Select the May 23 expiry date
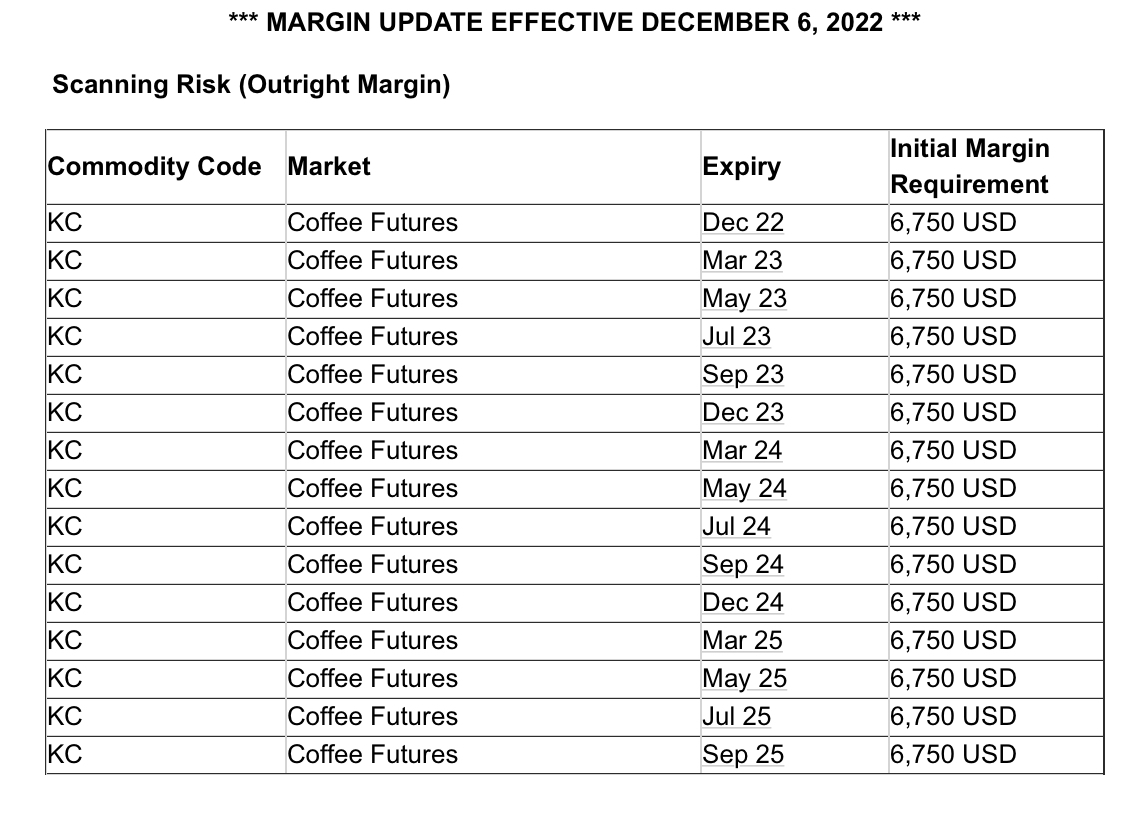The height and width of the screenshot is (834, 1132). (744, 298)
